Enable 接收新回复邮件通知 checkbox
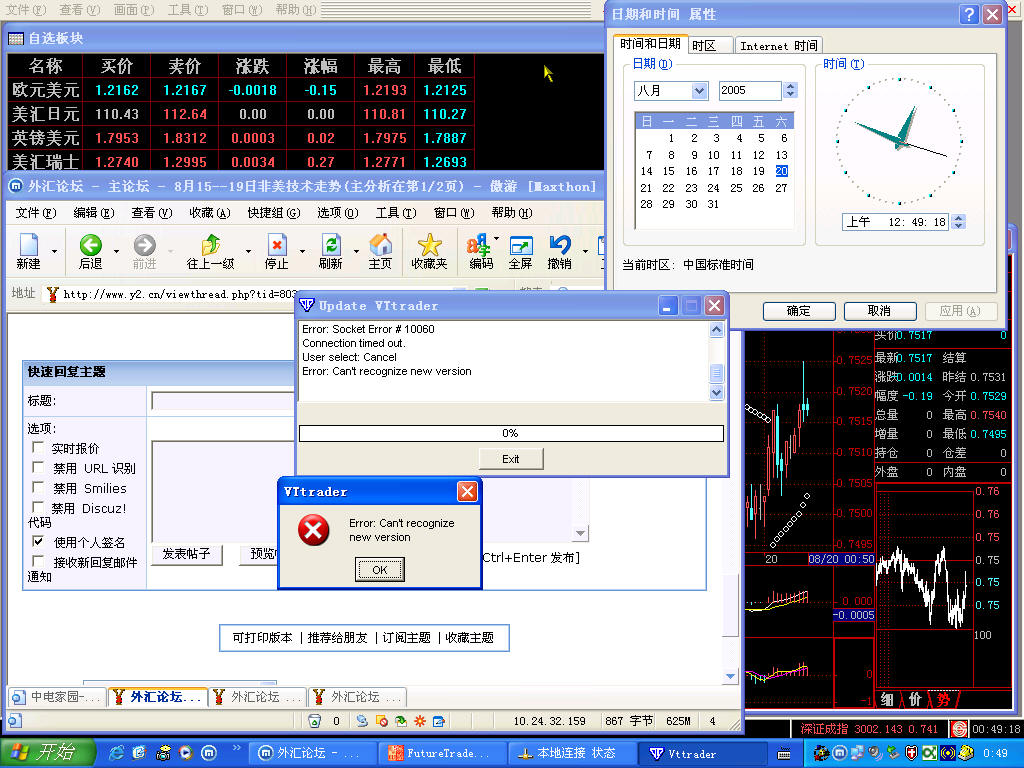The width and height of the screenshot is (1024, 768). click(x=38, y=562)
